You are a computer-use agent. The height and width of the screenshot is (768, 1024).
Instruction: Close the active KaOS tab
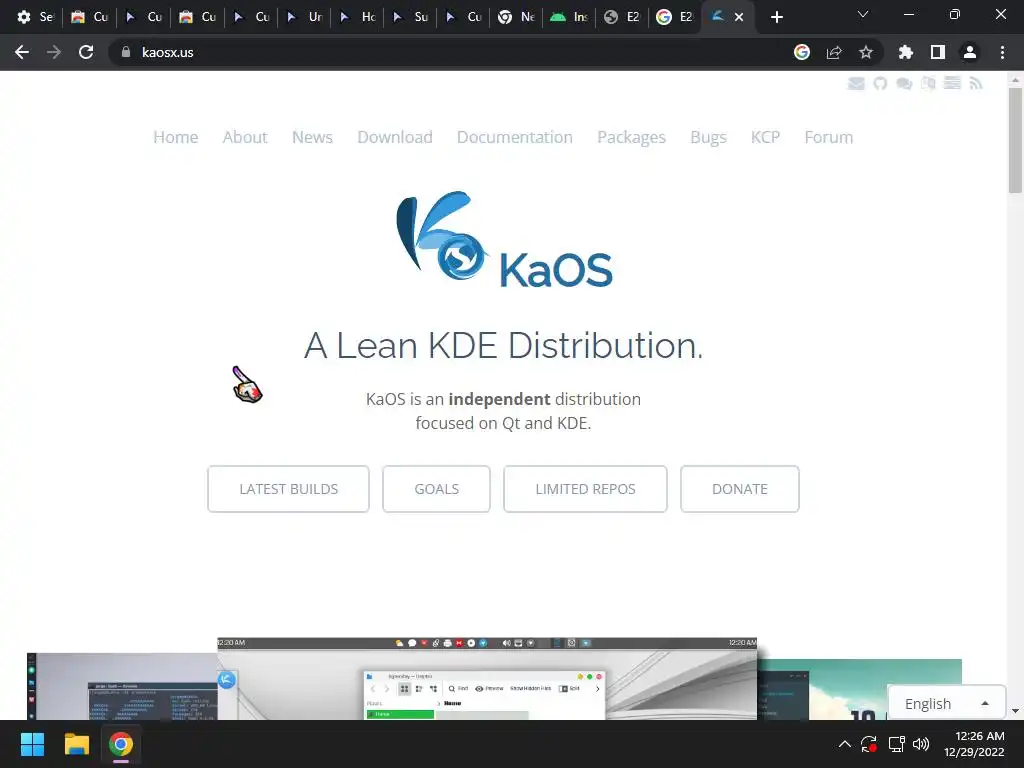[739, 17]
